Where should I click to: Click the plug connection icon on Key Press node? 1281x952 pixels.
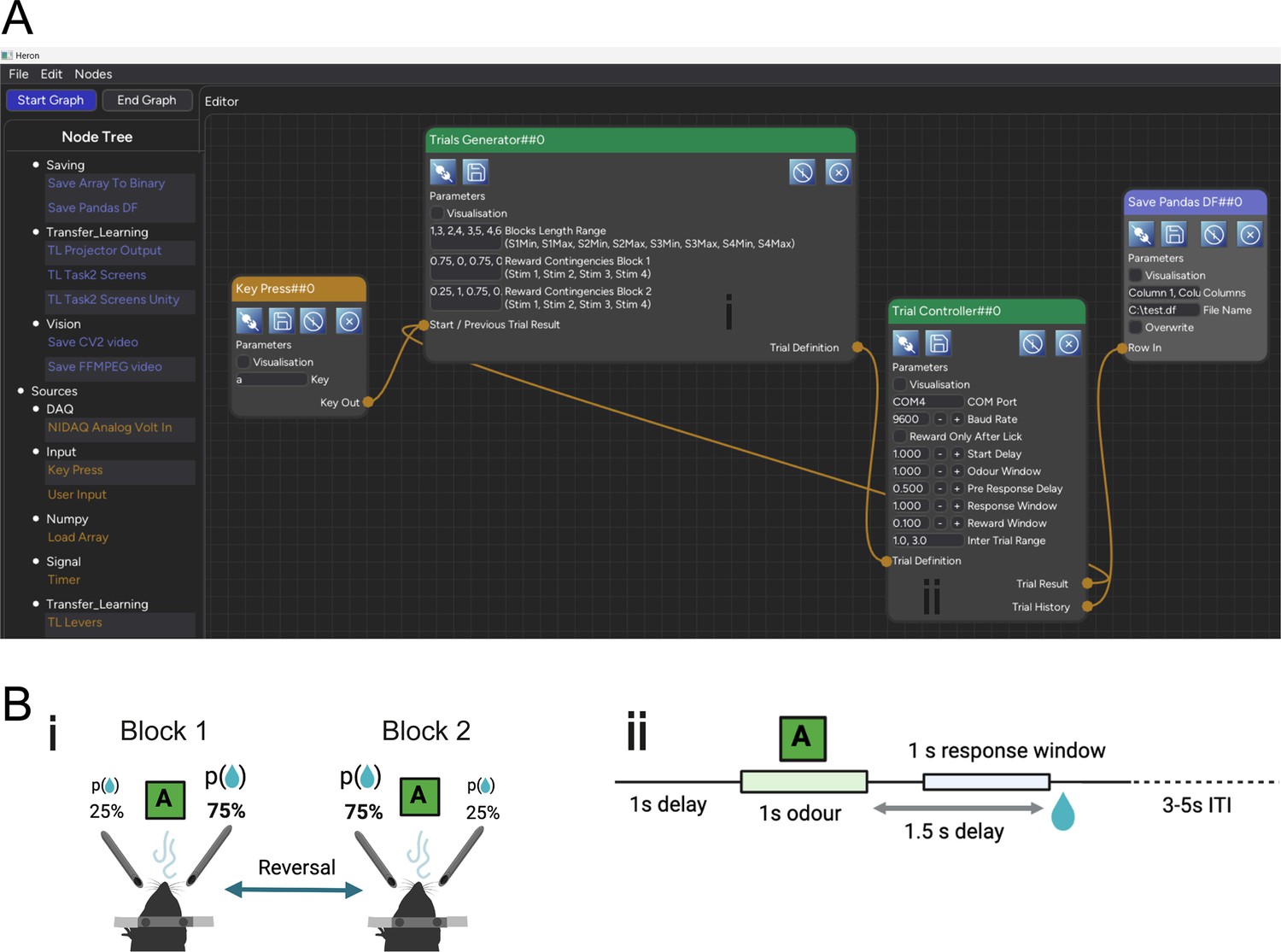point(249,321)
